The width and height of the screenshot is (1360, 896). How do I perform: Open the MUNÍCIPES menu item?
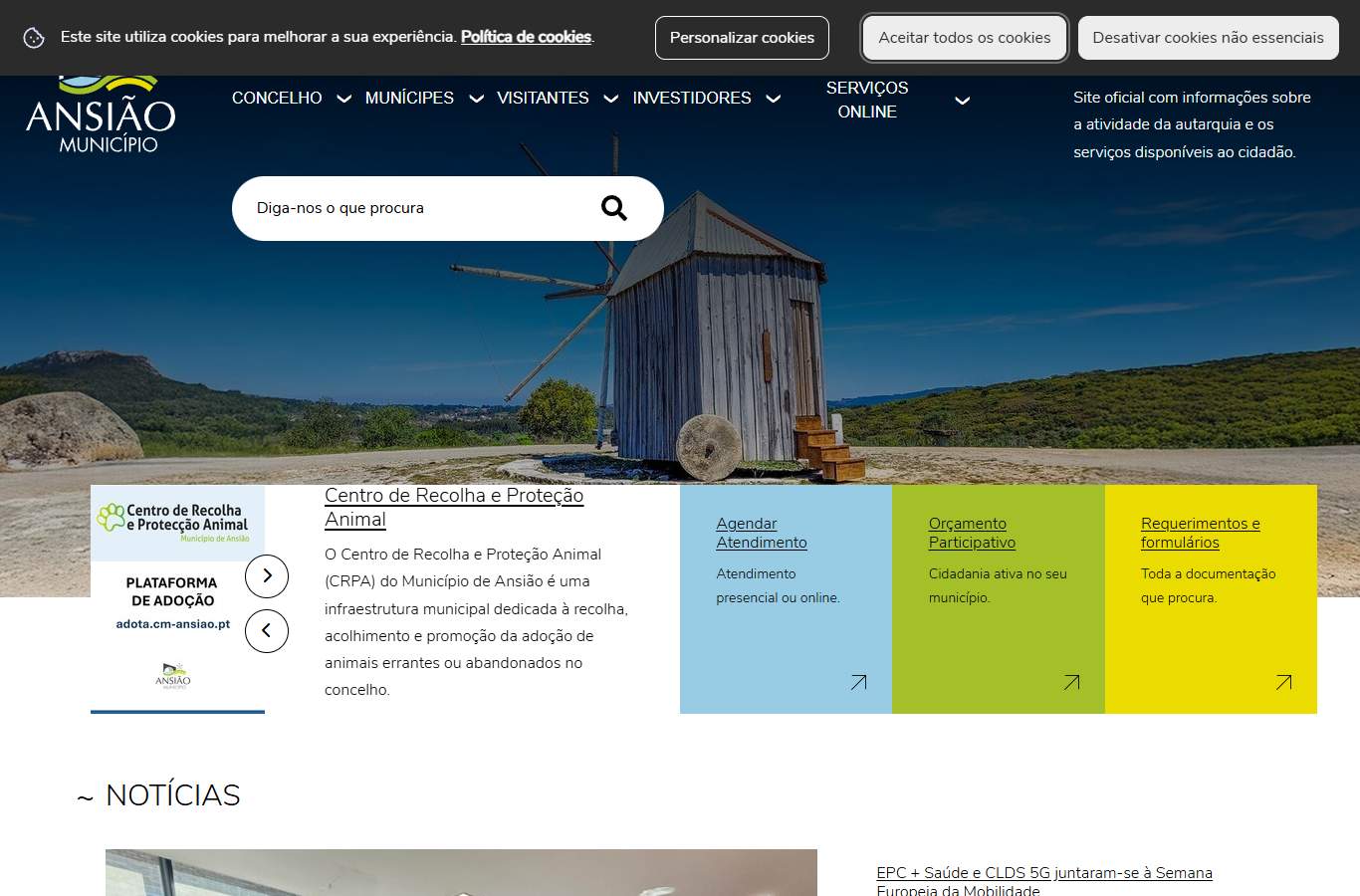(x=409, y=98)
